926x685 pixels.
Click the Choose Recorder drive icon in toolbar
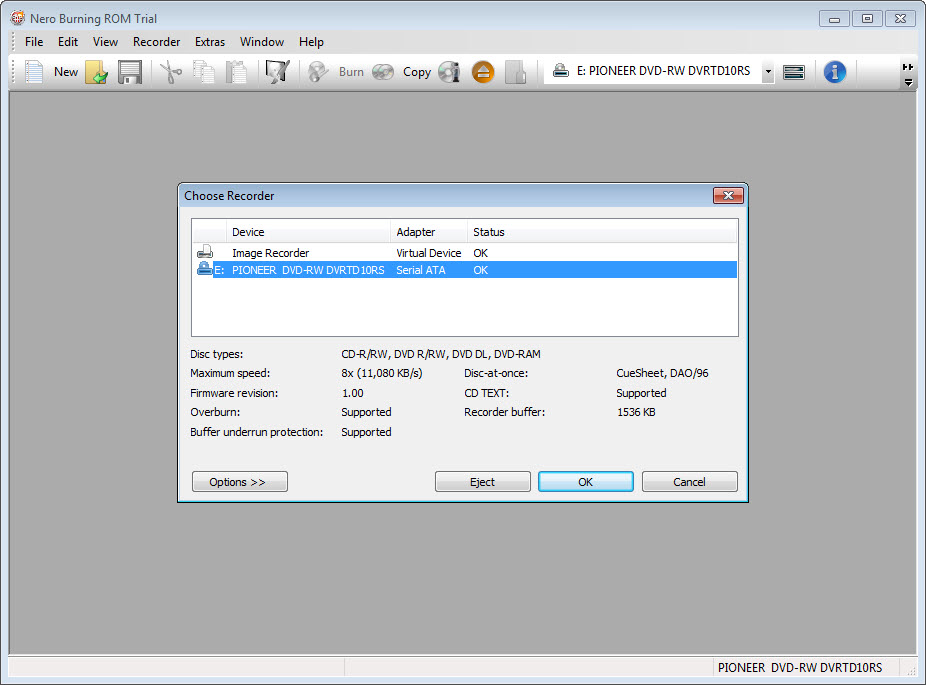(794, 72)
